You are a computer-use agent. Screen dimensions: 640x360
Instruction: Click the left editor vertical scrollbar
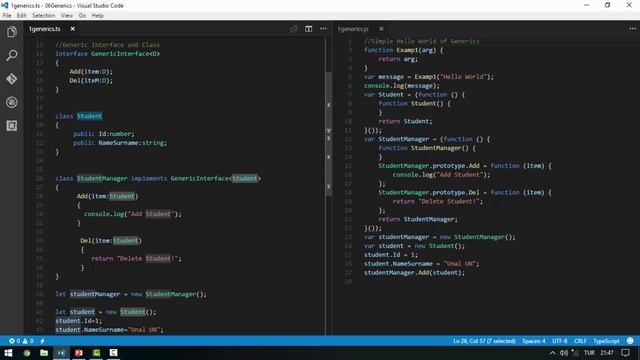pos(329,135)
